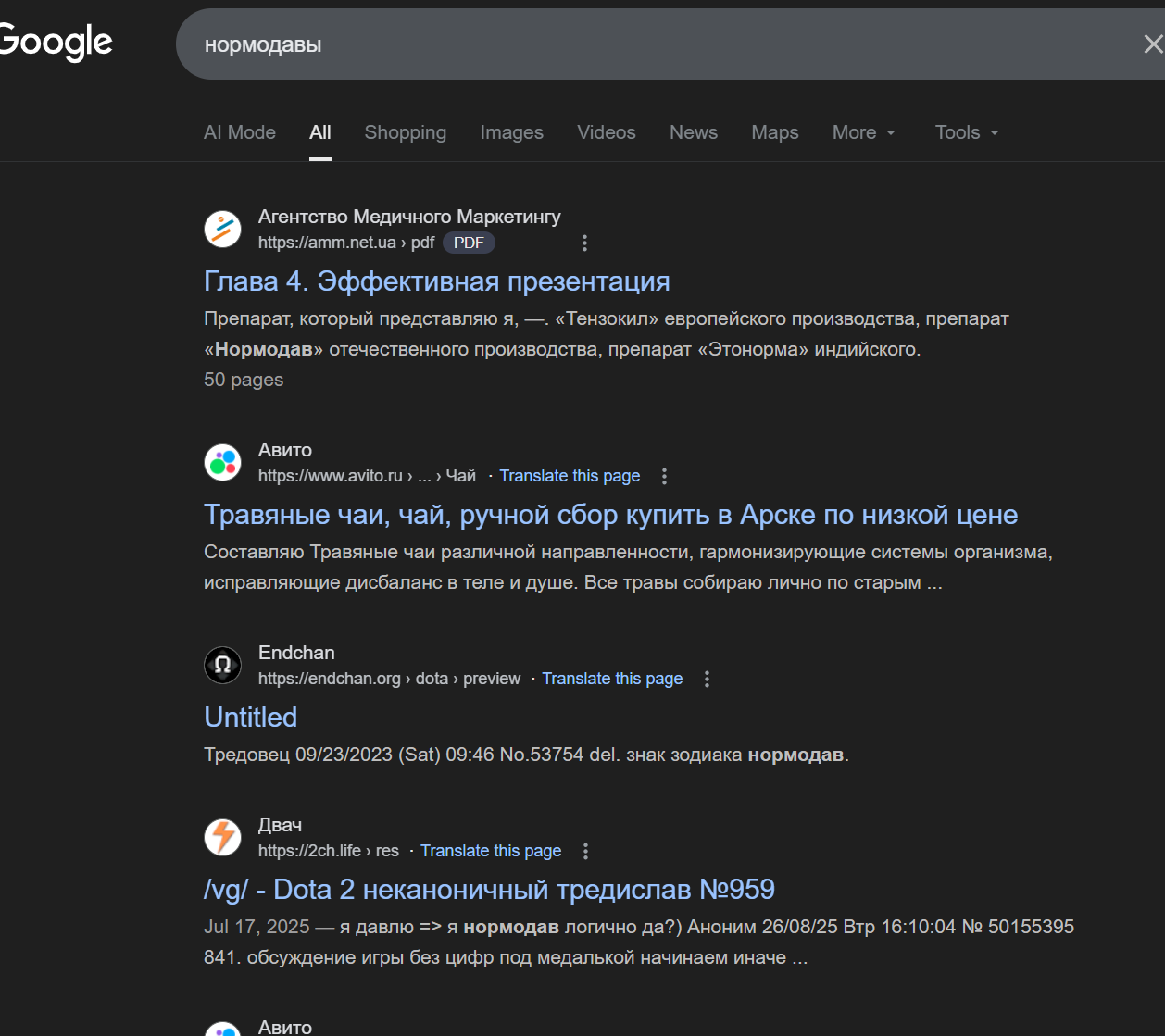Open three-dot menu for first Авито result

click(664, 476)
